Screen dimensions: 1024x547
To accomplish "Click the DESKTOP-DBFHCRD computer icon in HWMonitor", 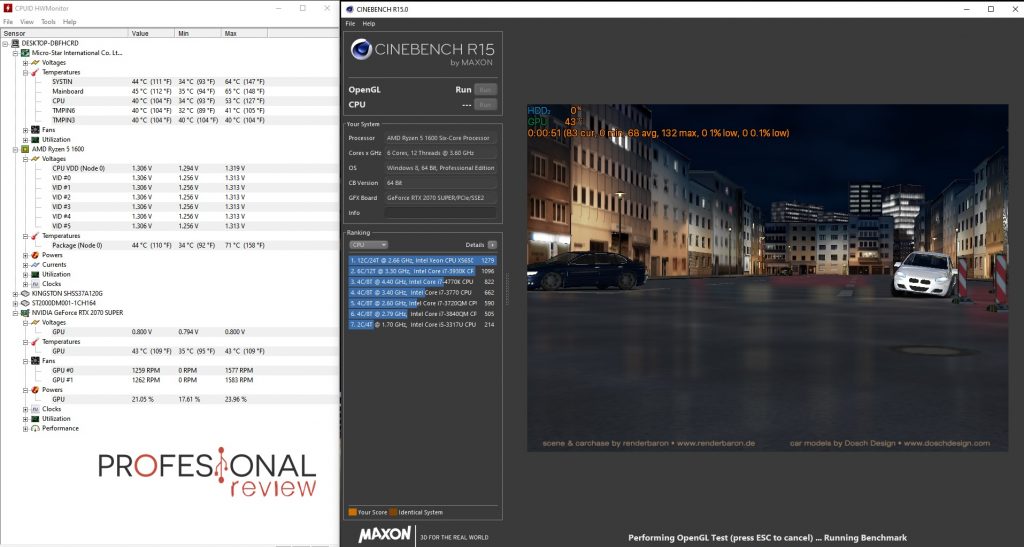I will [x=15, y=43].
